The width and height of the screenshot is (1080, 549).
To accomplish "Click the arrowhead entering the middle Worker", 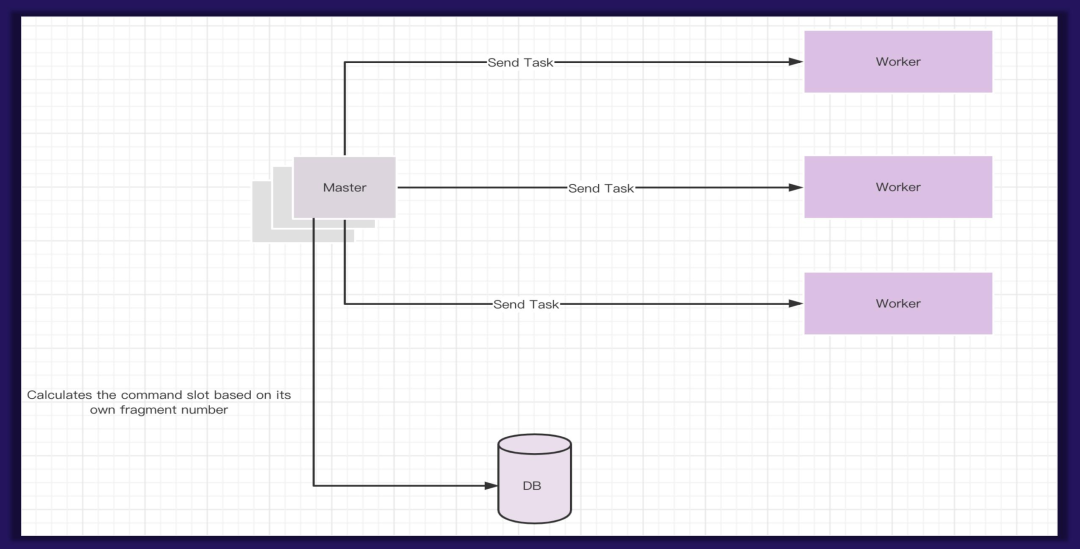I will point(796,187).
